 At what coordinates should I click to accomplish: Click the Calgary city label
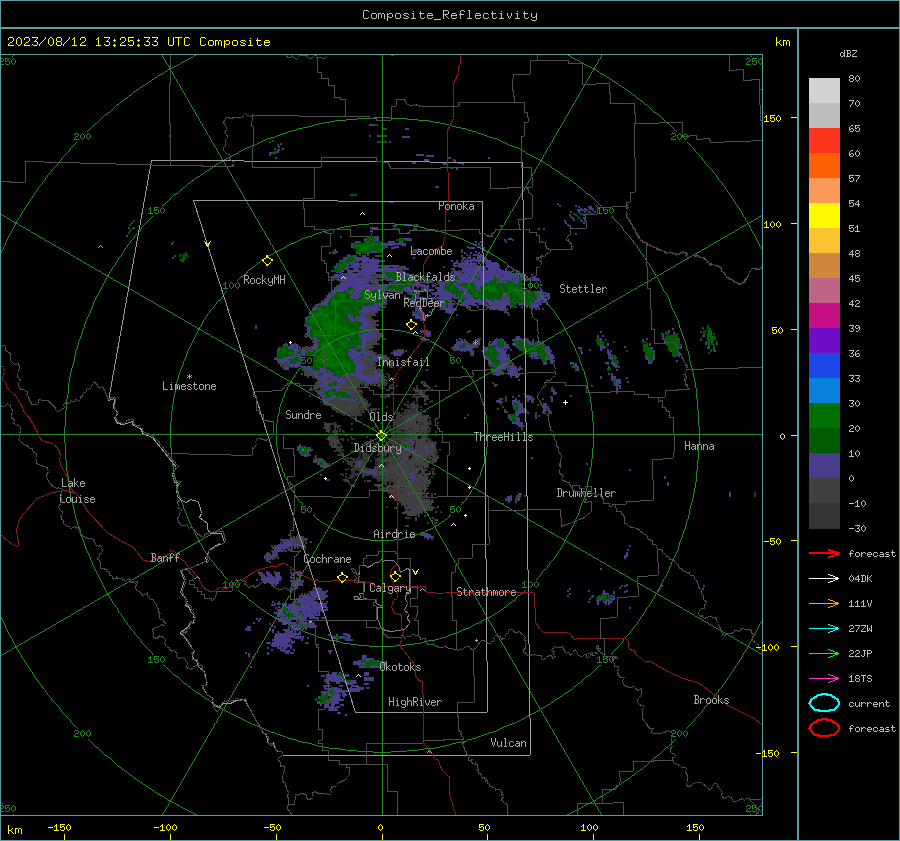click(390, 588)
